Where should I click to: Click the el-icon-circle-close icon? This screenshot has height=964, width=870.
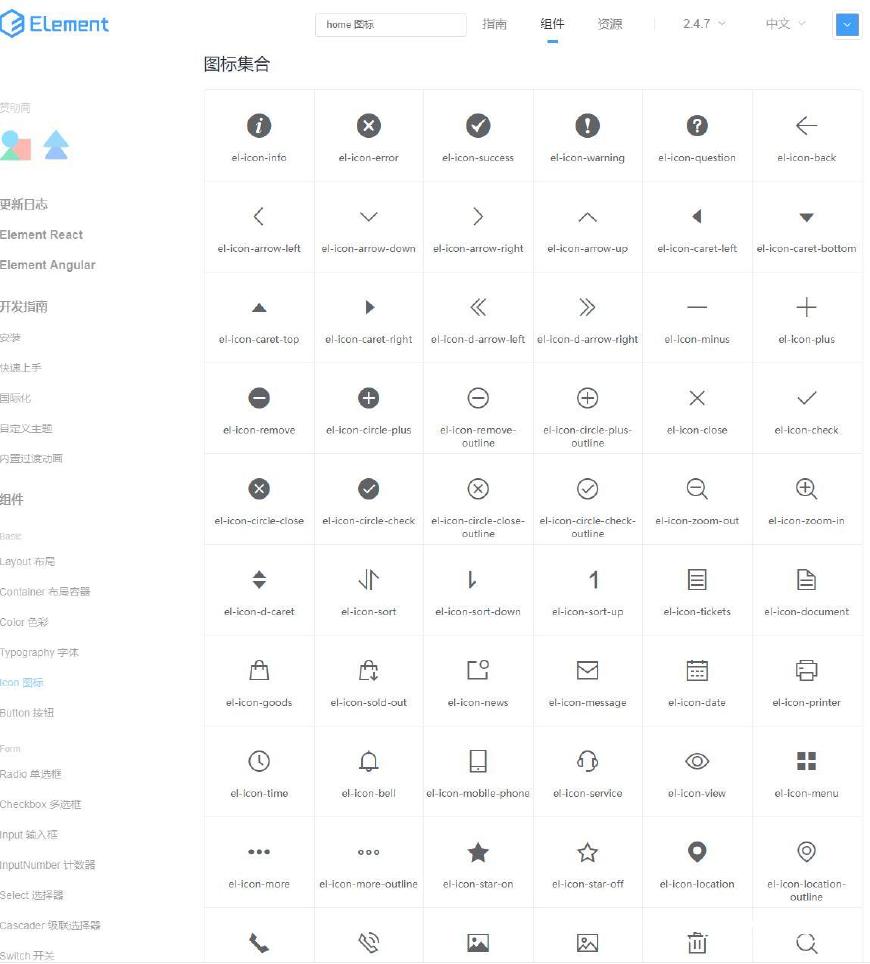click(259, 489)
